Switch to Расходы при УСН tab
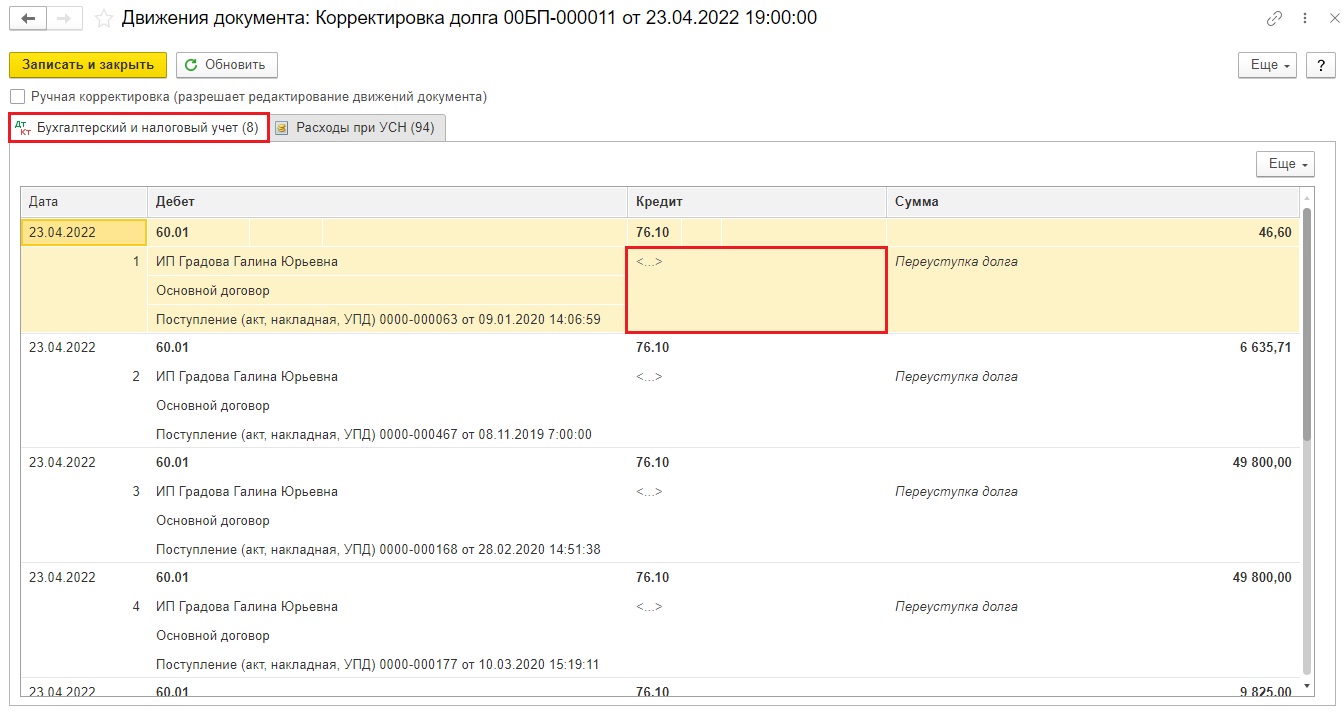 [x=357, y=128]
